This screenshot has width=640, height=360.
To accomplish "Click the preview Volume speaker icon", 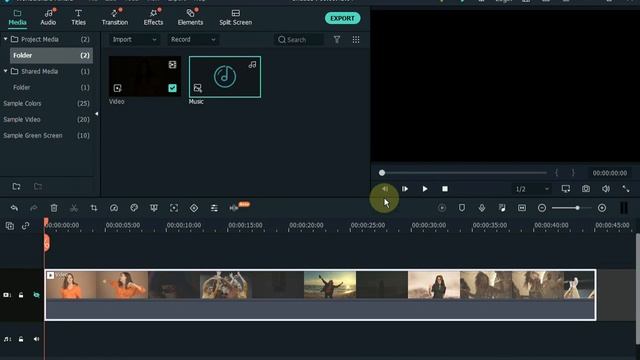I will pos(606,189).
